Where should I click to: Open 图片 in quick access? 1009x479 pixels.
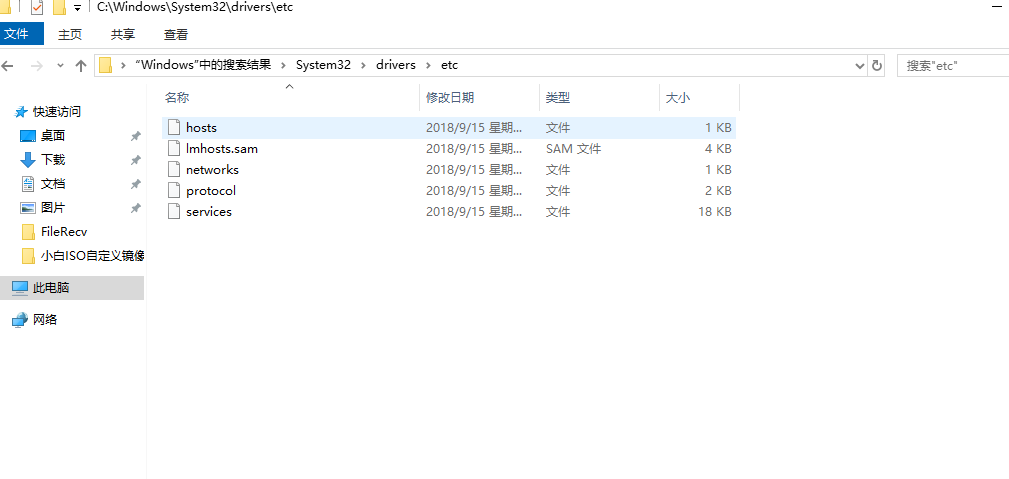53,208
